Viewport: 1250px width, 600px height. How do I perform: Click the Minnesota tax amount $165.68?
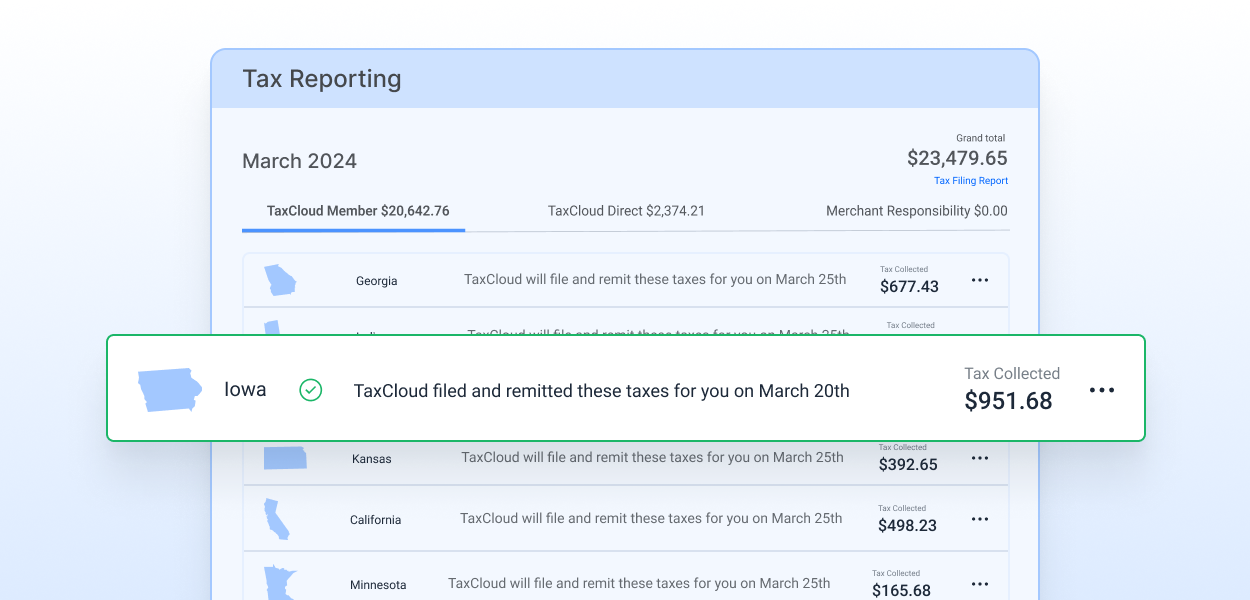point(901,591)
